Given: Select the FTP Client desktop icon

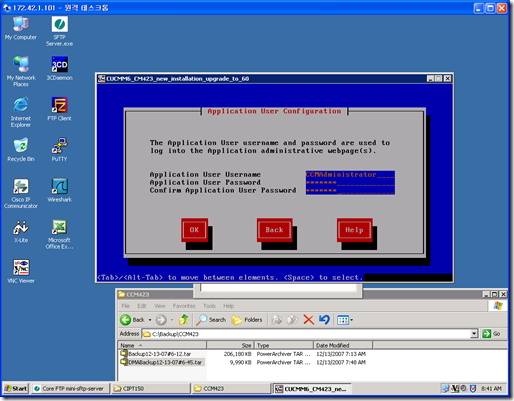Looking at the screenshot, I should (59, 109).
